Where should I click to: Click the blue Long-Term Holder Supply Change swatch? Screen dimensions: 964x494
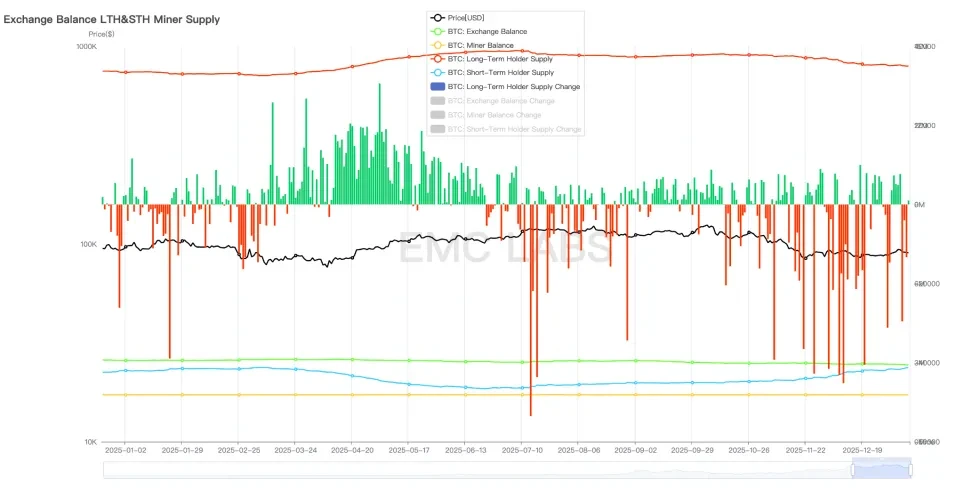(x=437, y=87)
